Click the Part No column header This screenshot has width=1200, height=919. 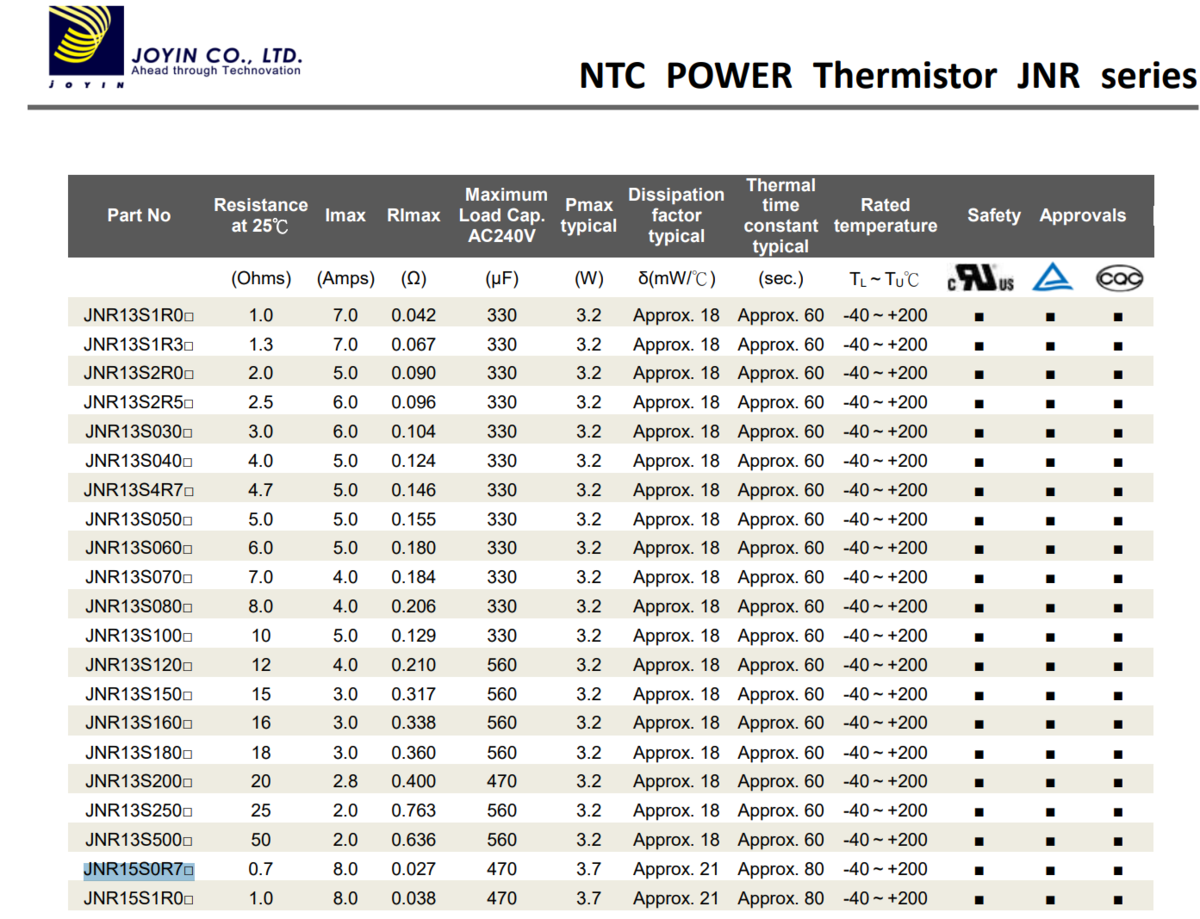(x=139, y=215)
